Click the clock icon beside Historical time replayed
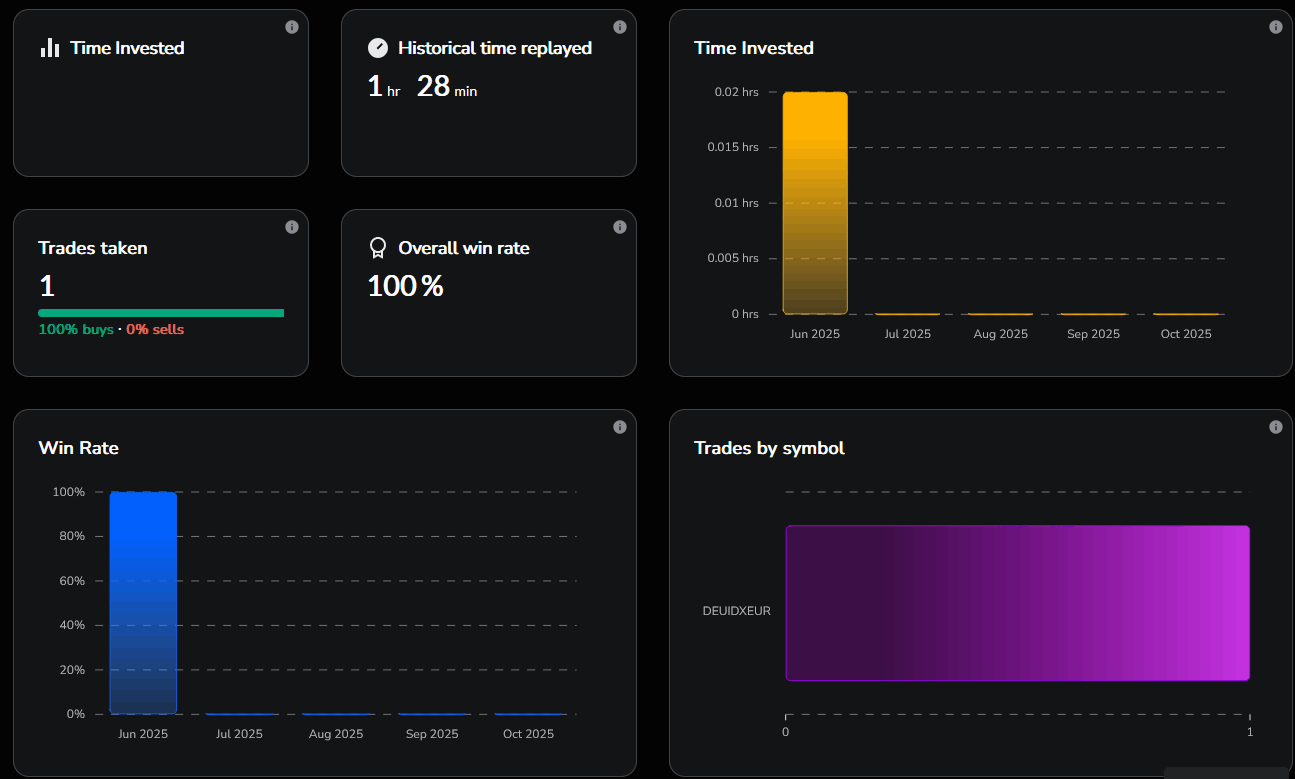This screenshot has width=1295, height=779. coord(378,48)
